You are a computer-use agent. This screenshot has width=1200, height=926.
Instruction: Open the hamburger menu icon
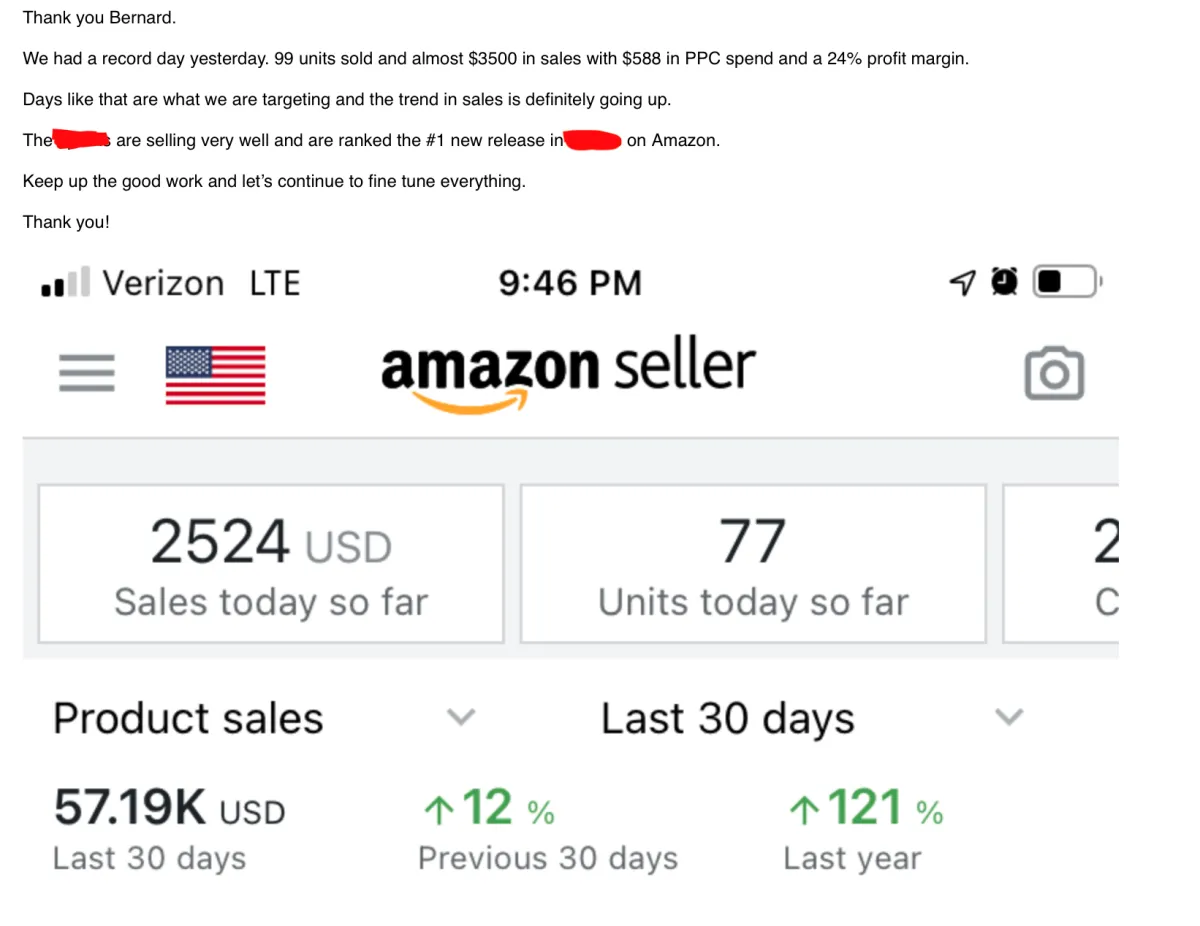pos(87,374)
